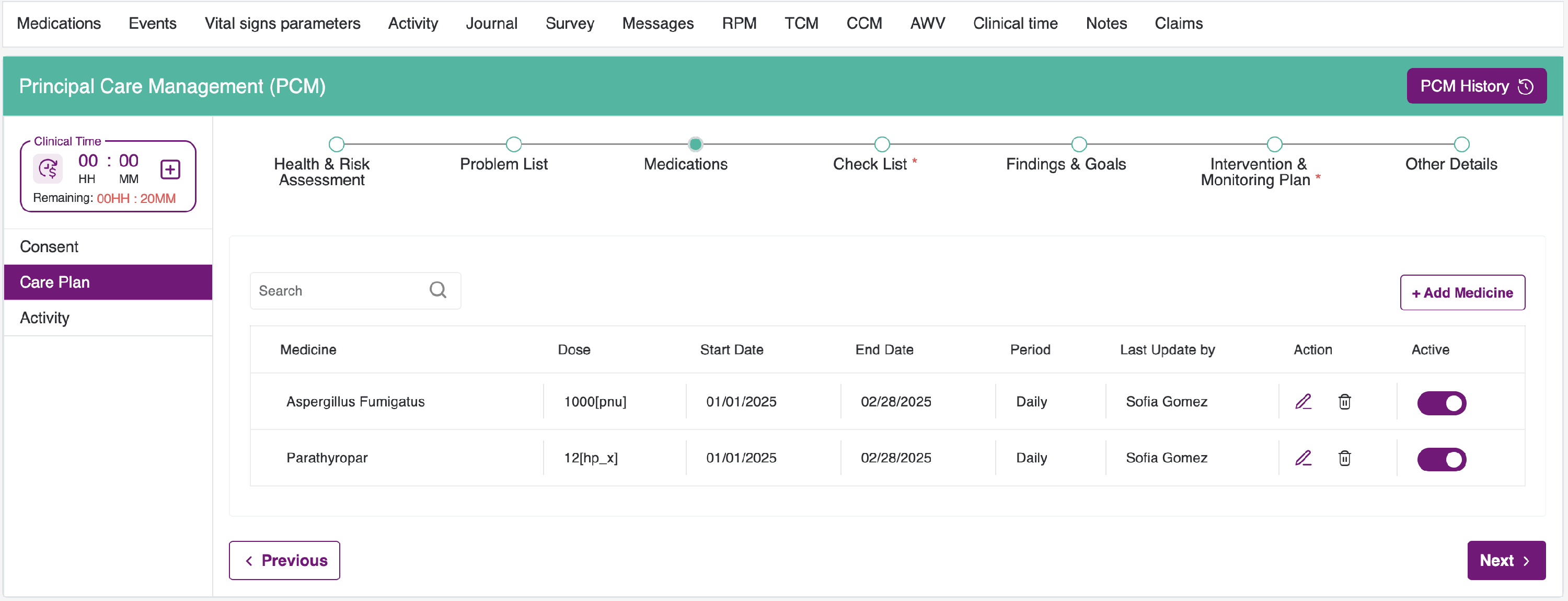Toggle Active switch for Aspergillus Fumigatus
Screen dimensions: 1568x601
pos(1441,403)
